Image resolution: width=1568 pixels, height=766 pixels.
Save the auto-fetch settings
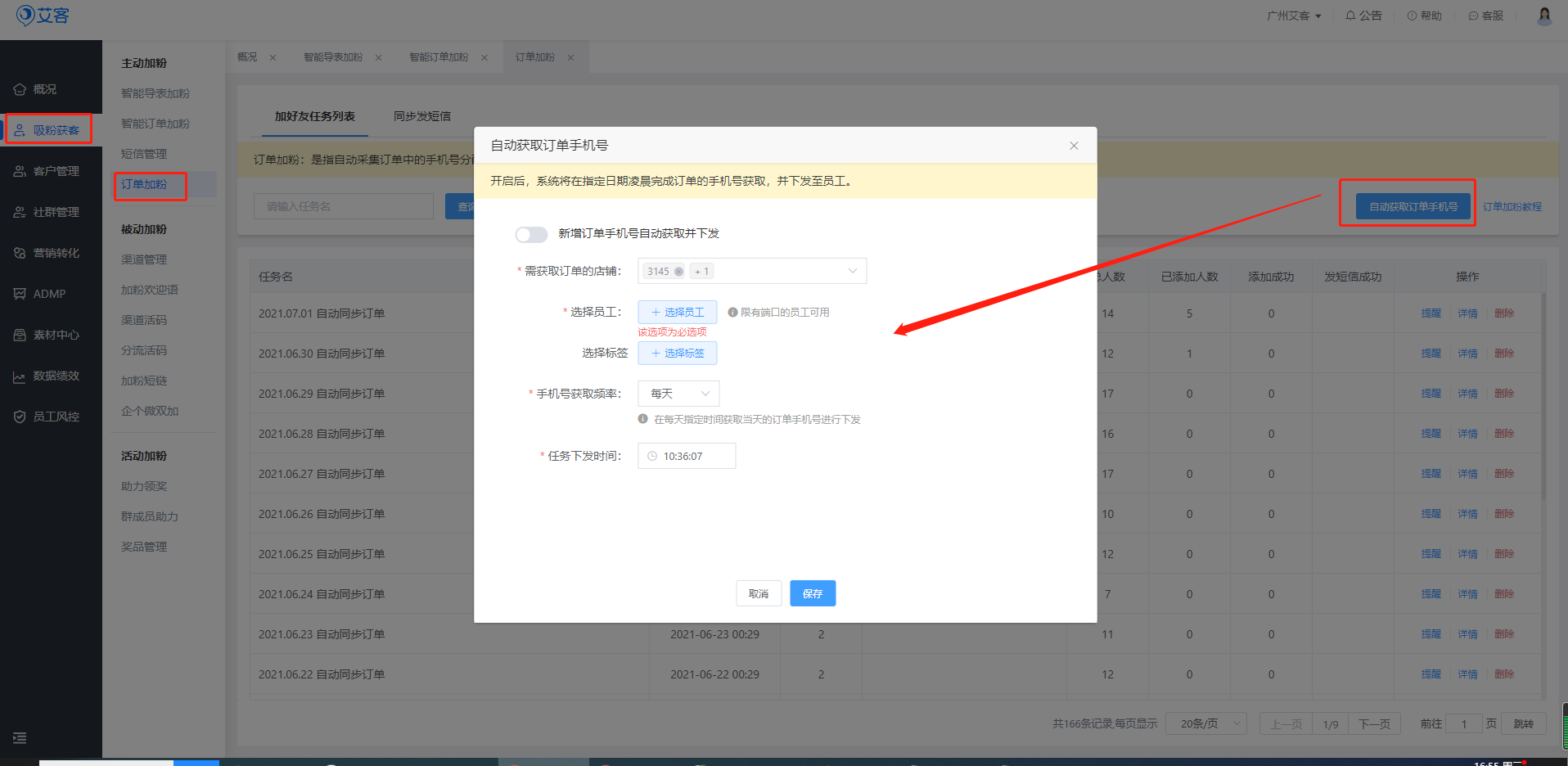coord(812,594)
